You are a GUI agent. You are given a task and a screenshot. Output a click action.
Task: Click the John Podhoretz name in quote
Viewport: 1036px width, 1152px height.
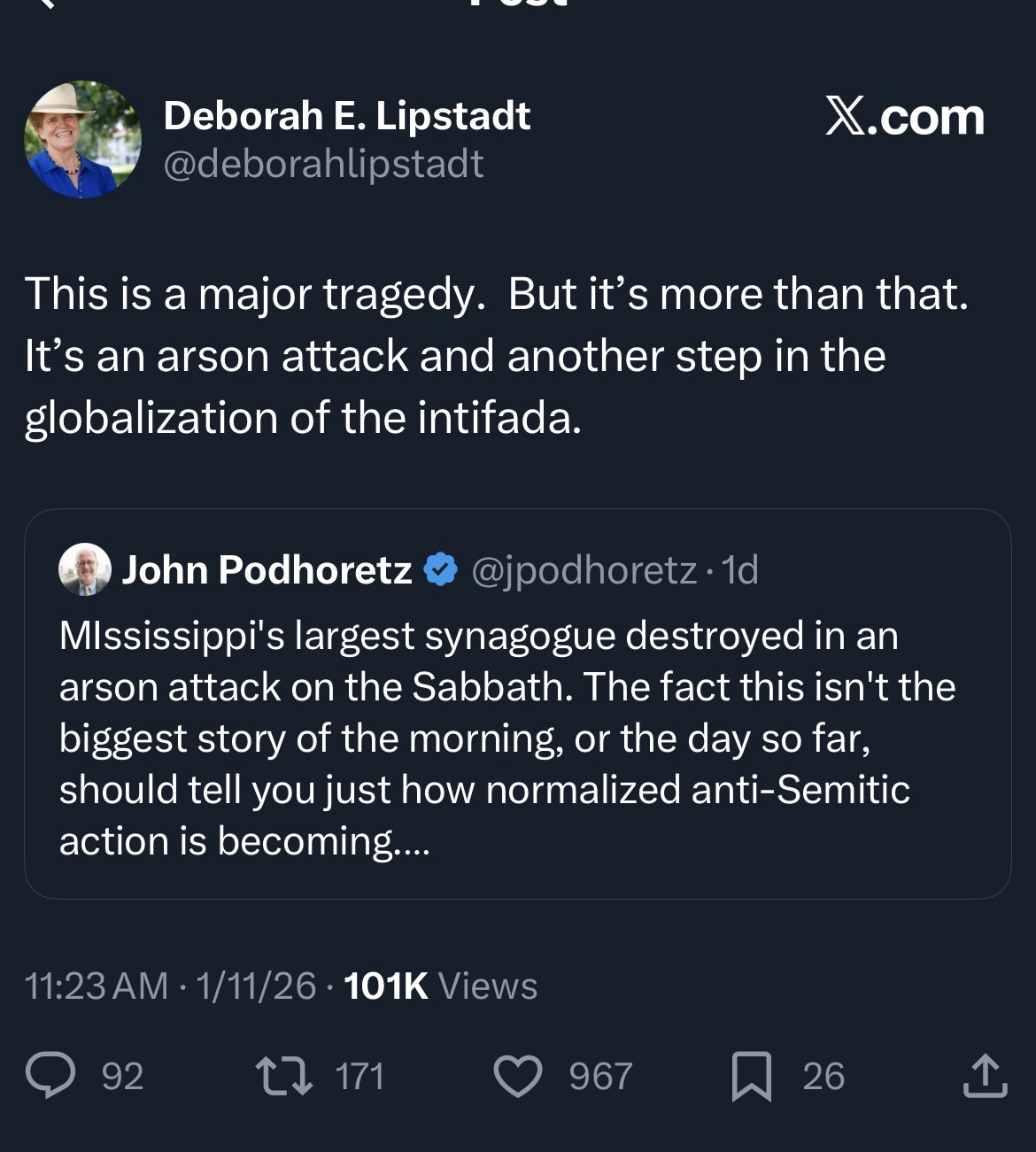tap(267, 569)
